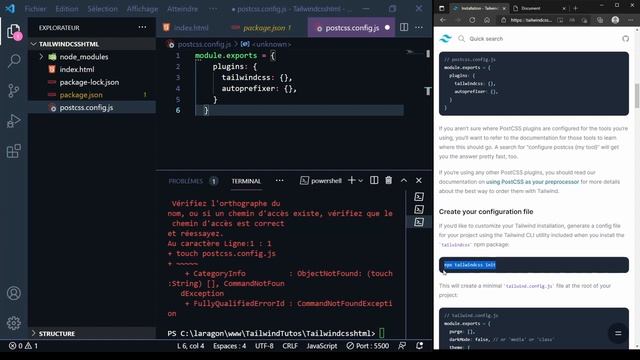Open the Manage gear icon
The width and height of the screenshot is (640, 360).
(x=13, y=323)
